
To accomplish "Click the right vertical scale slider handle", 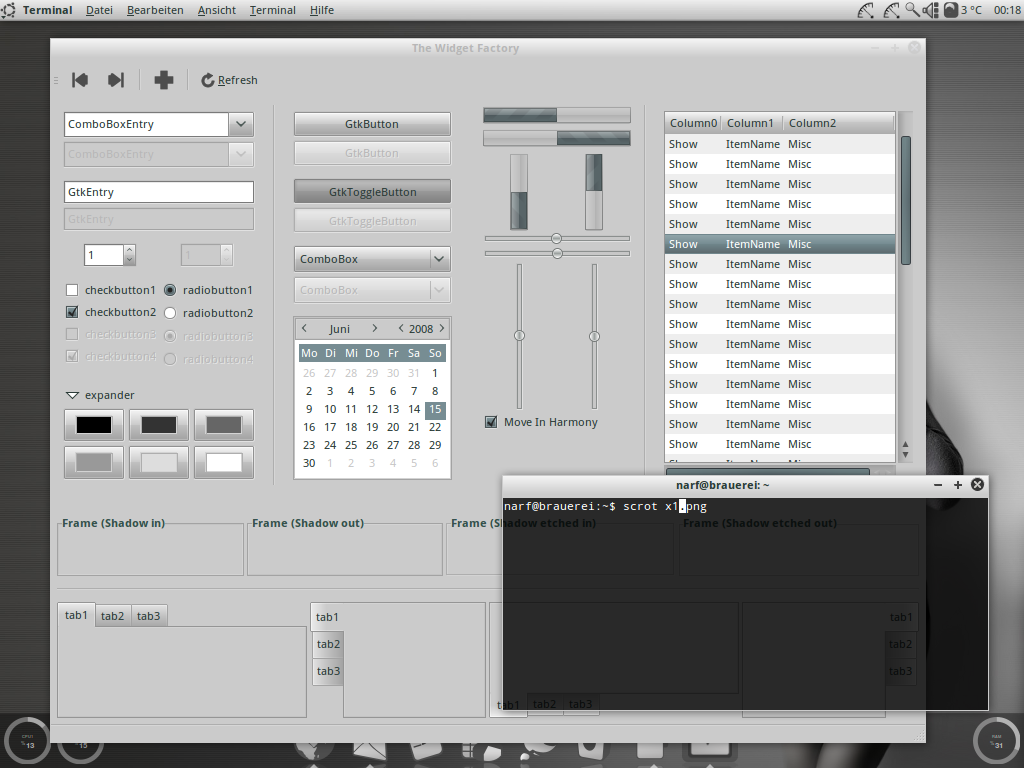I will 594,336.
